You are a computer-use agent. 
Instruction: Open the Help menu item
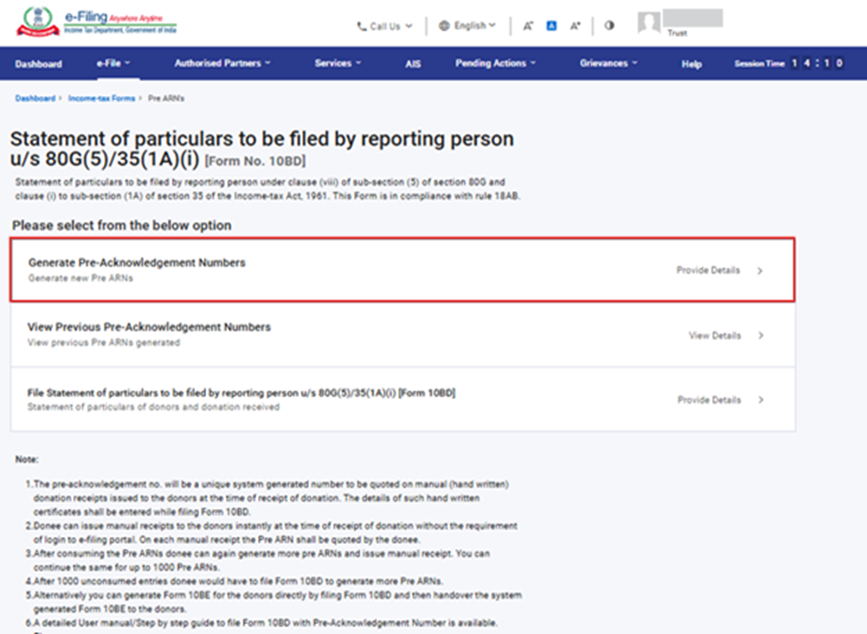coord(691,64)
